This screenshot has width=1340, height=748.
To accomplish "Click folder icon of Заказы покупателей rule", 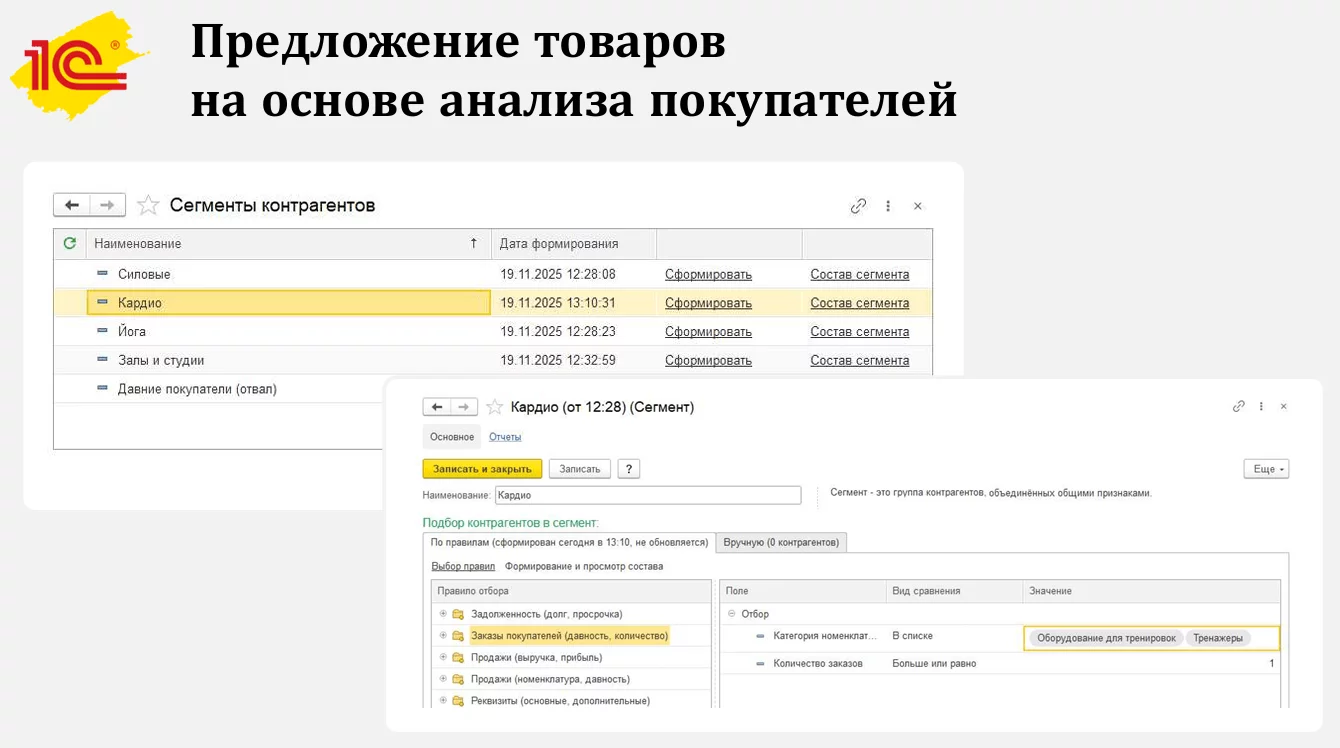I will tap(458, 636).
